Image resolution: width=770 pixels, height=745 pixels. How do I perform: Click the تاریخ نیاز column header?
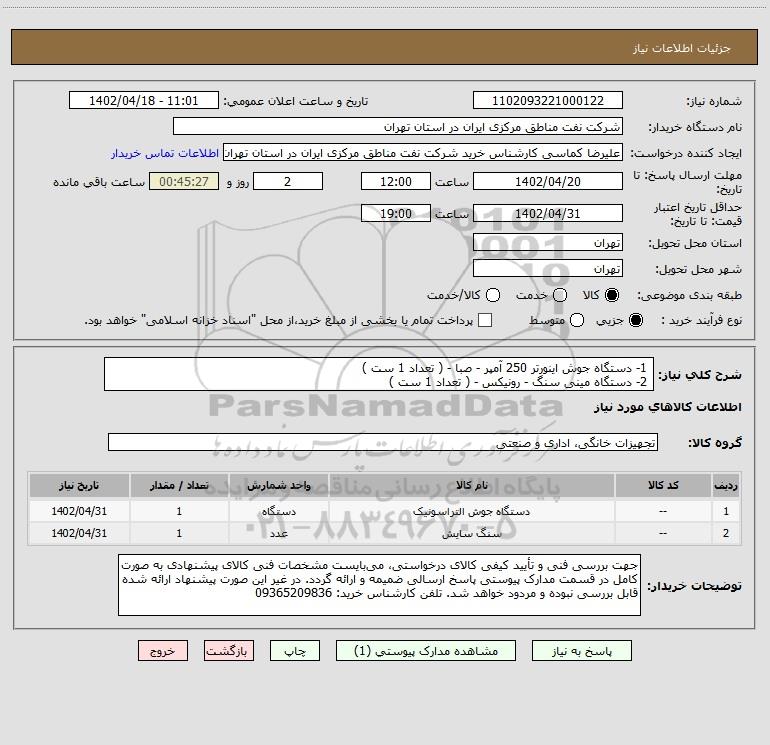click(79, 486)
